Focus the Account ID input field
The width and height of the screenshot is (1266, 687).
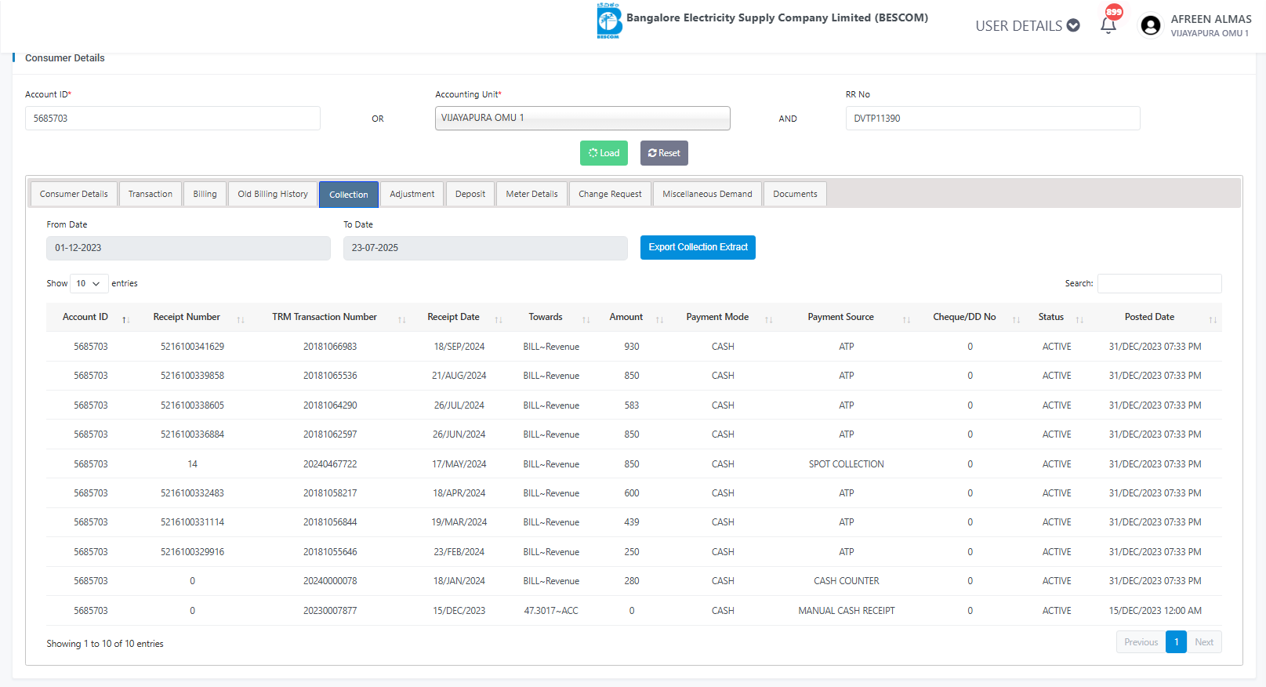coord(173,118)
